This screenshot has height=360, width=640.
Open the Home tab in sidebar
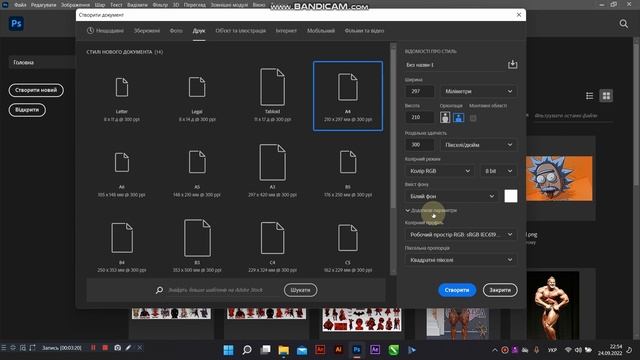pos(41,62)
